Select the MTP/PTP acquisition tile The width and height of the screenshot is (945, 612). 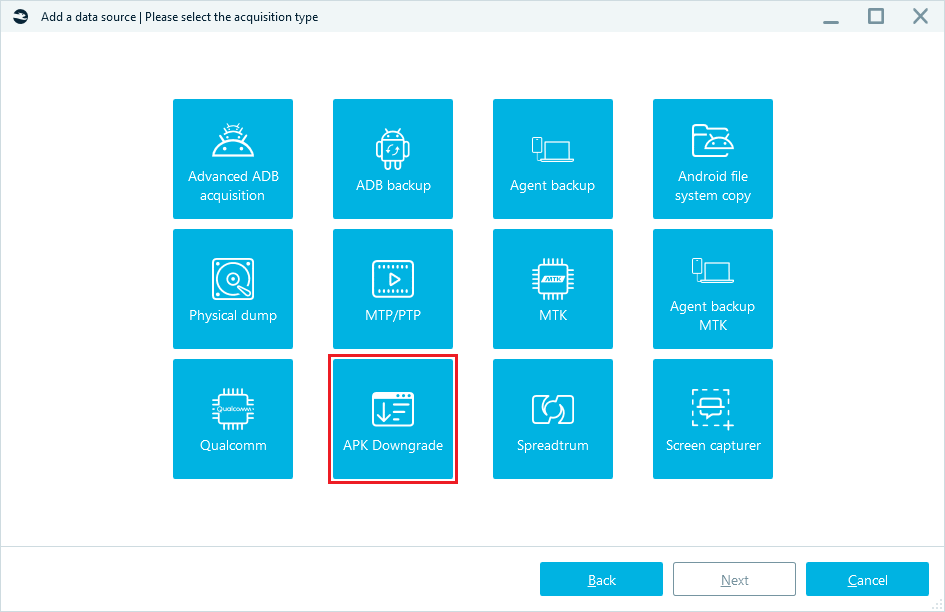coord(392,289)
